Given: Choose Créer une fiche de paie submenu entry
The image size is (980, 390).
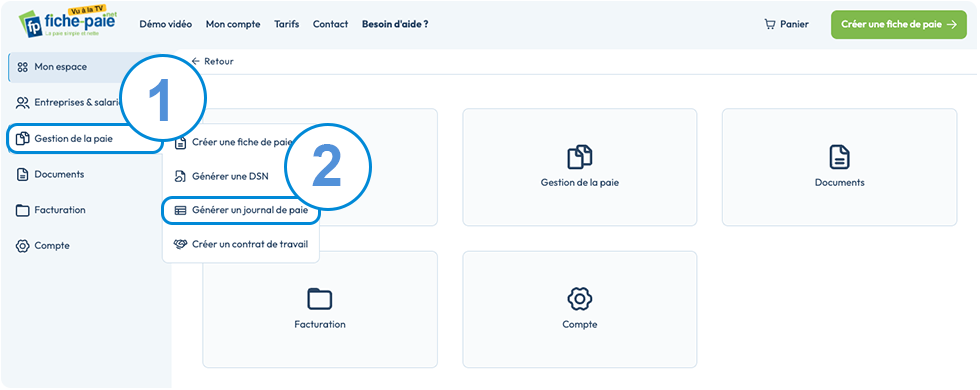Looking at the screenshot, I should point(232,142).
